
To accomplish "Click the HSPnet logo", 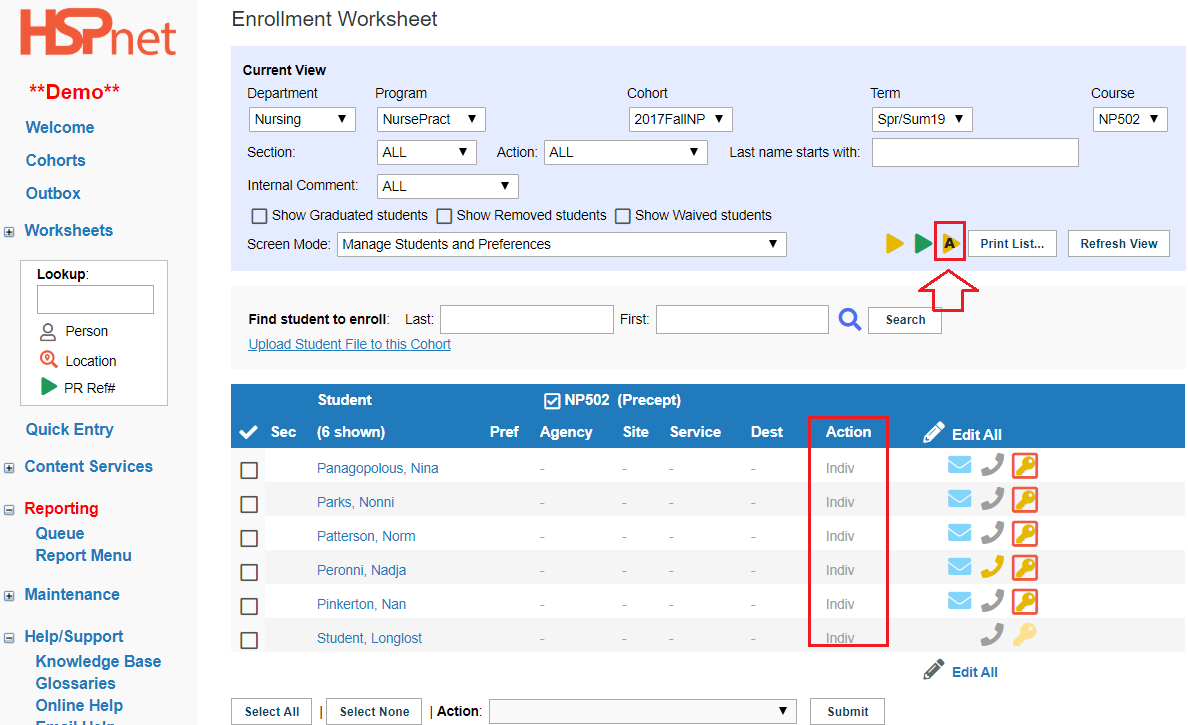I will click(x=98, y=33).
